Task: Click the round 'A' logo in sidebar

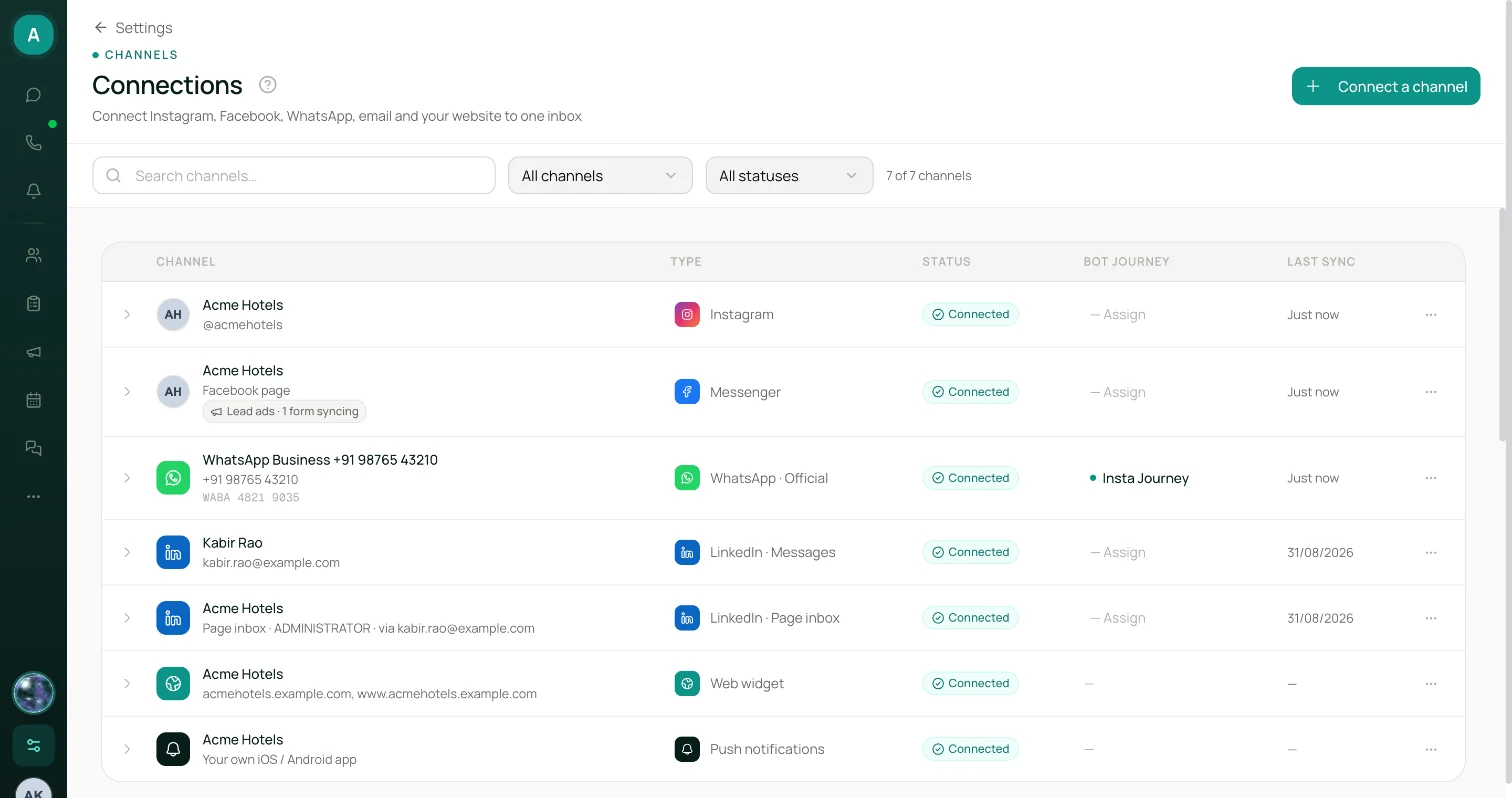Action: (x=33, y=35)
